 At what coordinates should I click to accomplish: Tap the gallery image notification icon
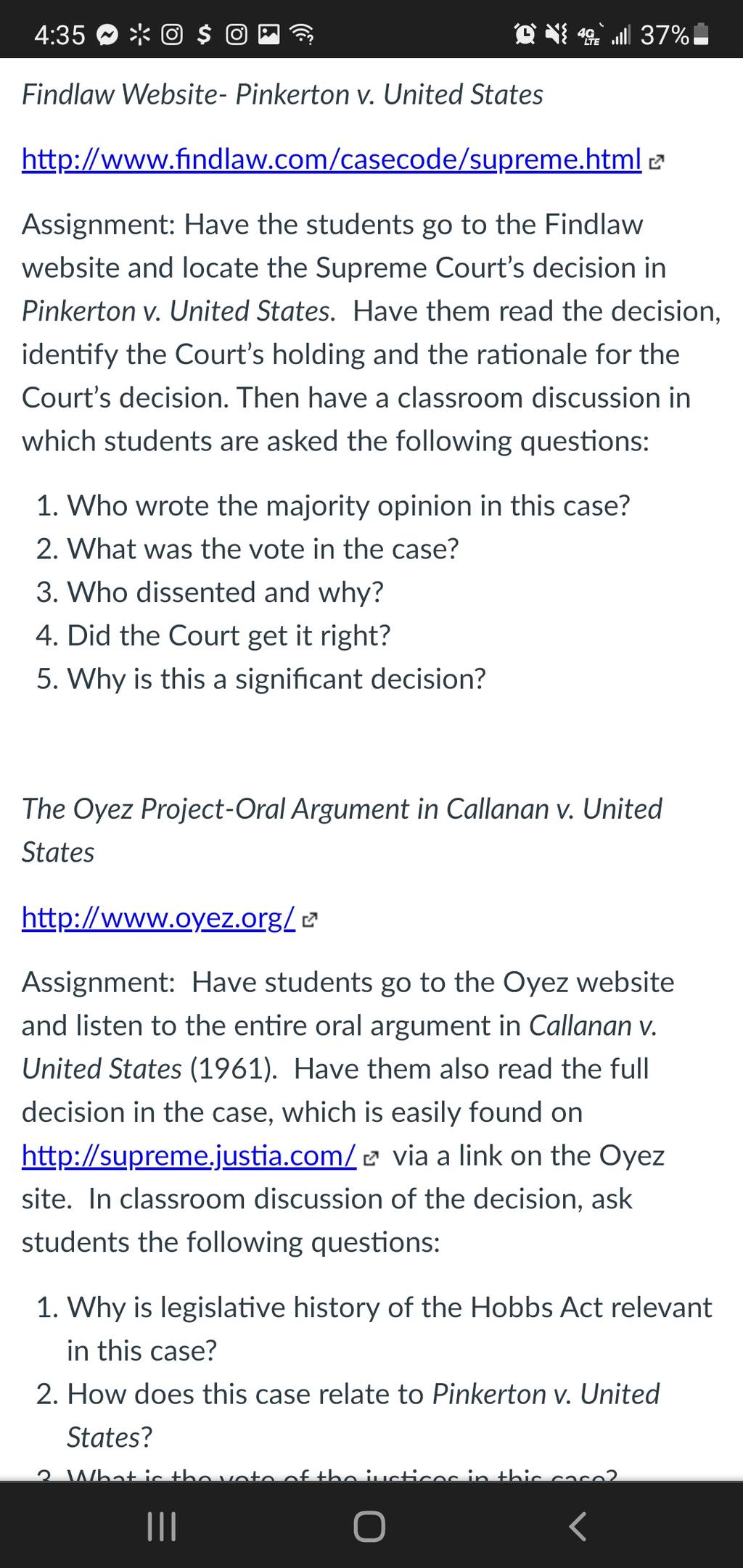coord(269,34)
